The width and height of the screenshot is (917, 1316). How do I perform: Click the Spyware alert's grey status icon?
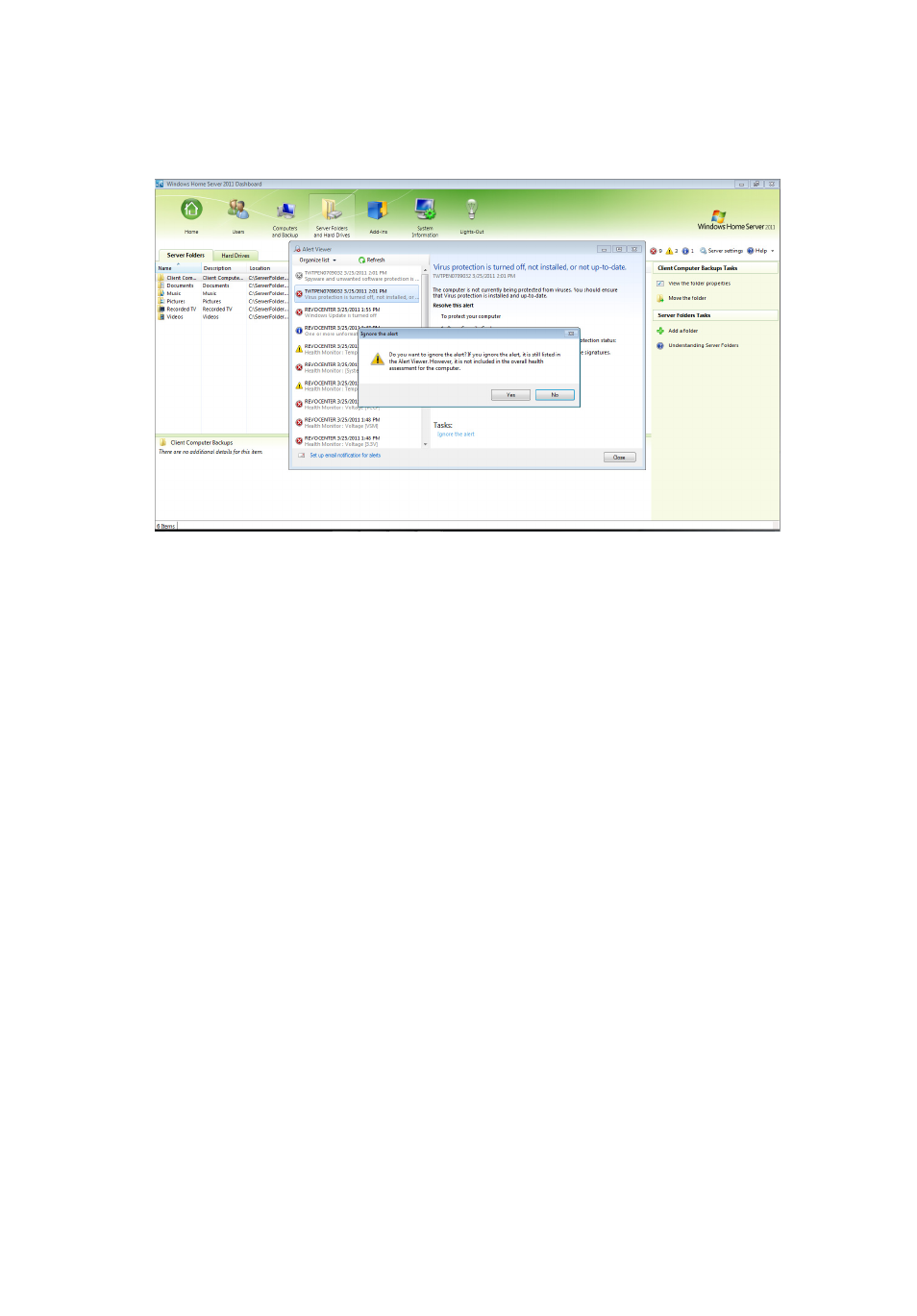coord(299,276)
